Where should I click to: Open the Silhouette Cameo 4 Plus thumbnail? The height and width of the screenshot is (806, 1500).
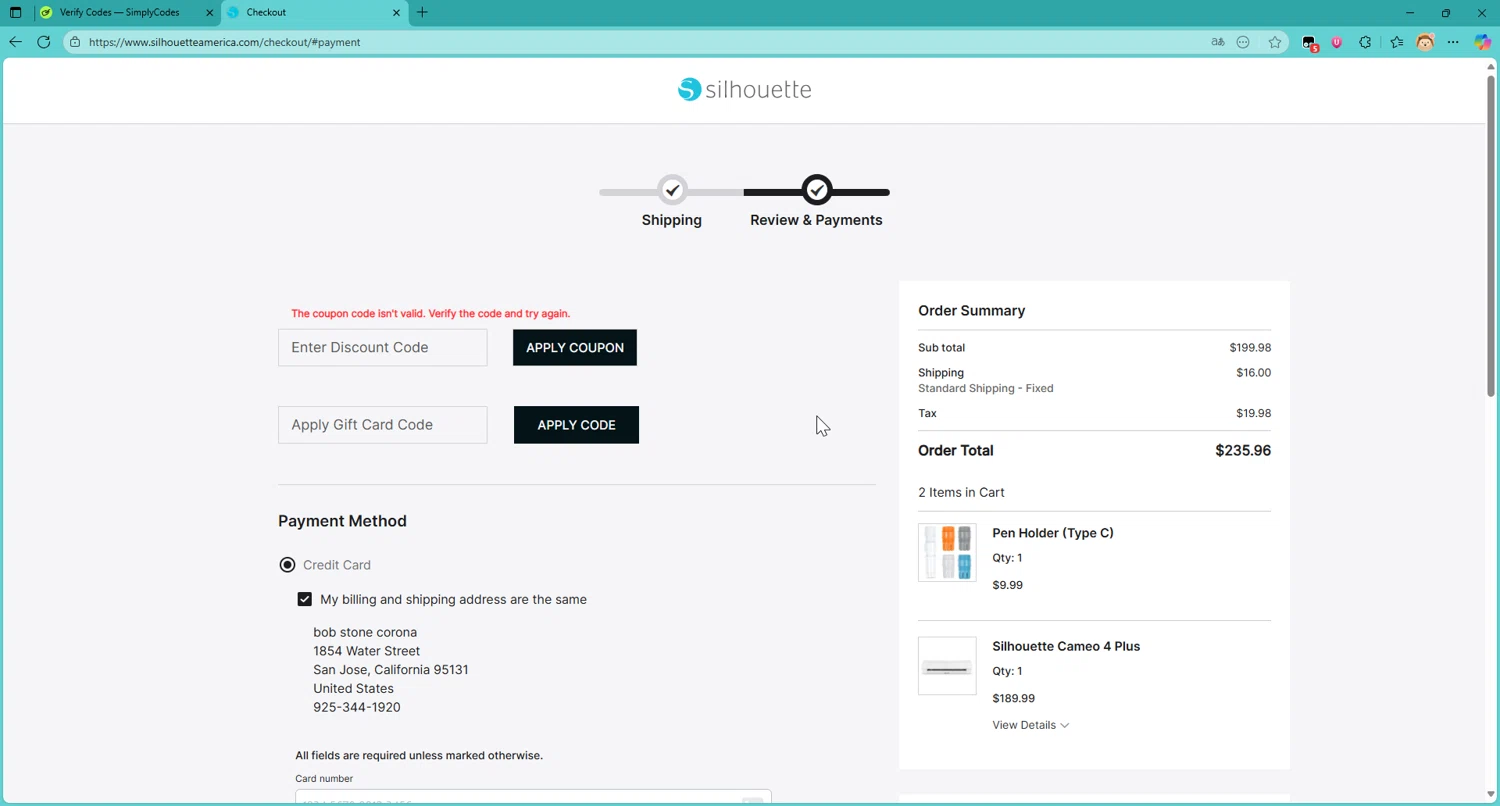click(x=947, y=666)
